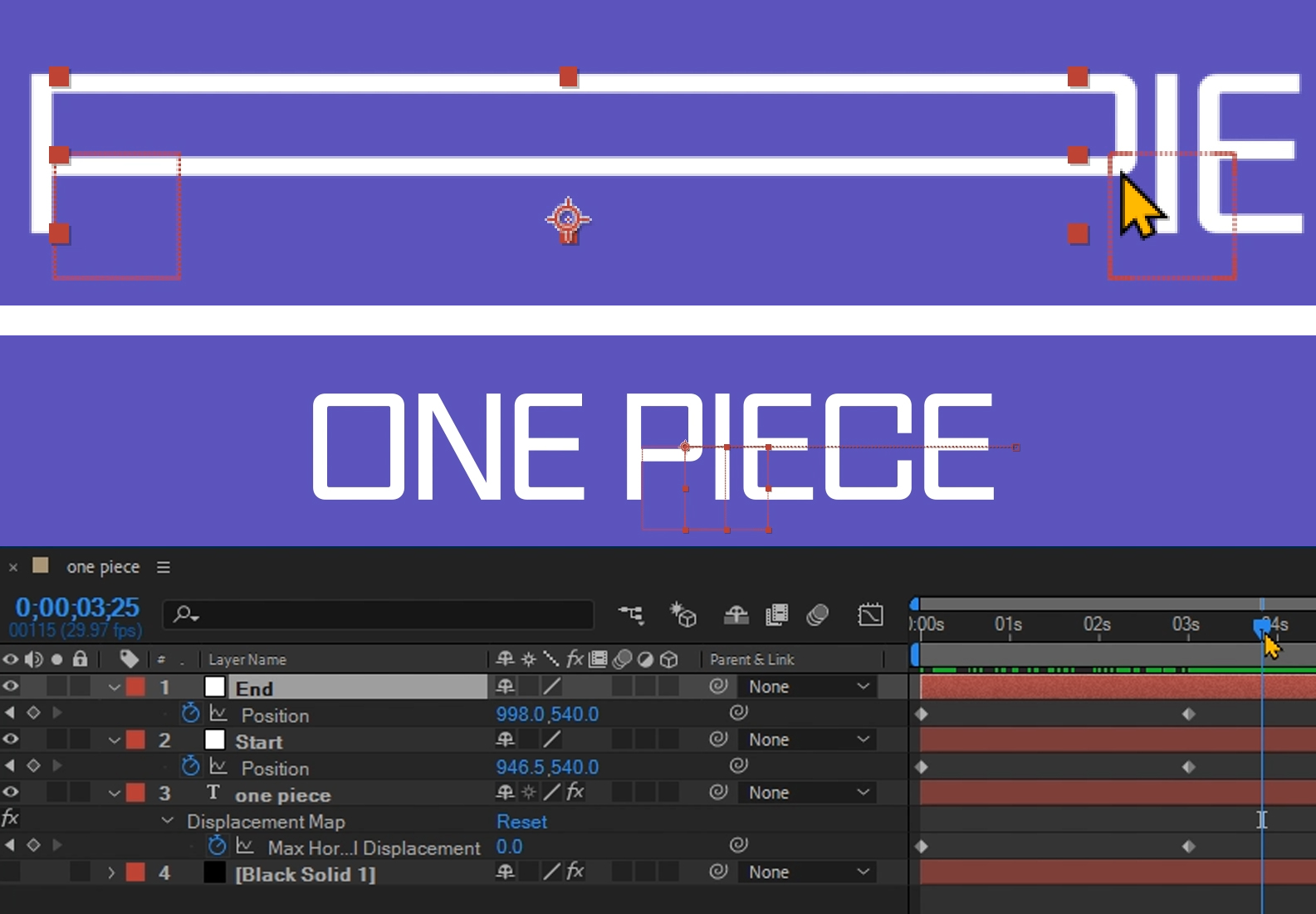The image size is (1316, 914).
Task: Collapse the Displacement Map effect group
Action: (168, 820)
